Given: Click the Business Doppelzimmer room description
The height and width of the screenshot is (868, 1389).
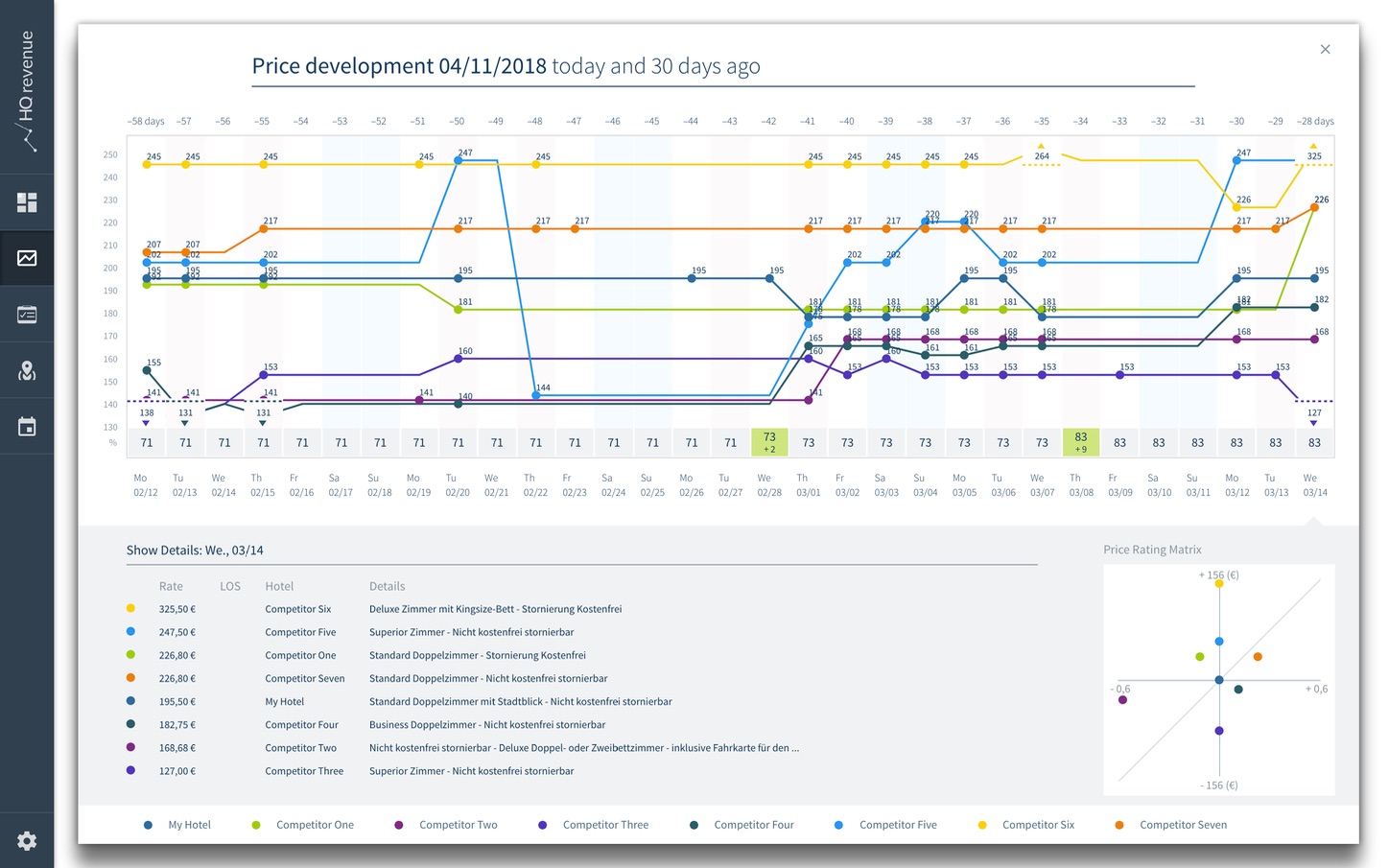Looking at the screenshot, I should click(487, 725).
